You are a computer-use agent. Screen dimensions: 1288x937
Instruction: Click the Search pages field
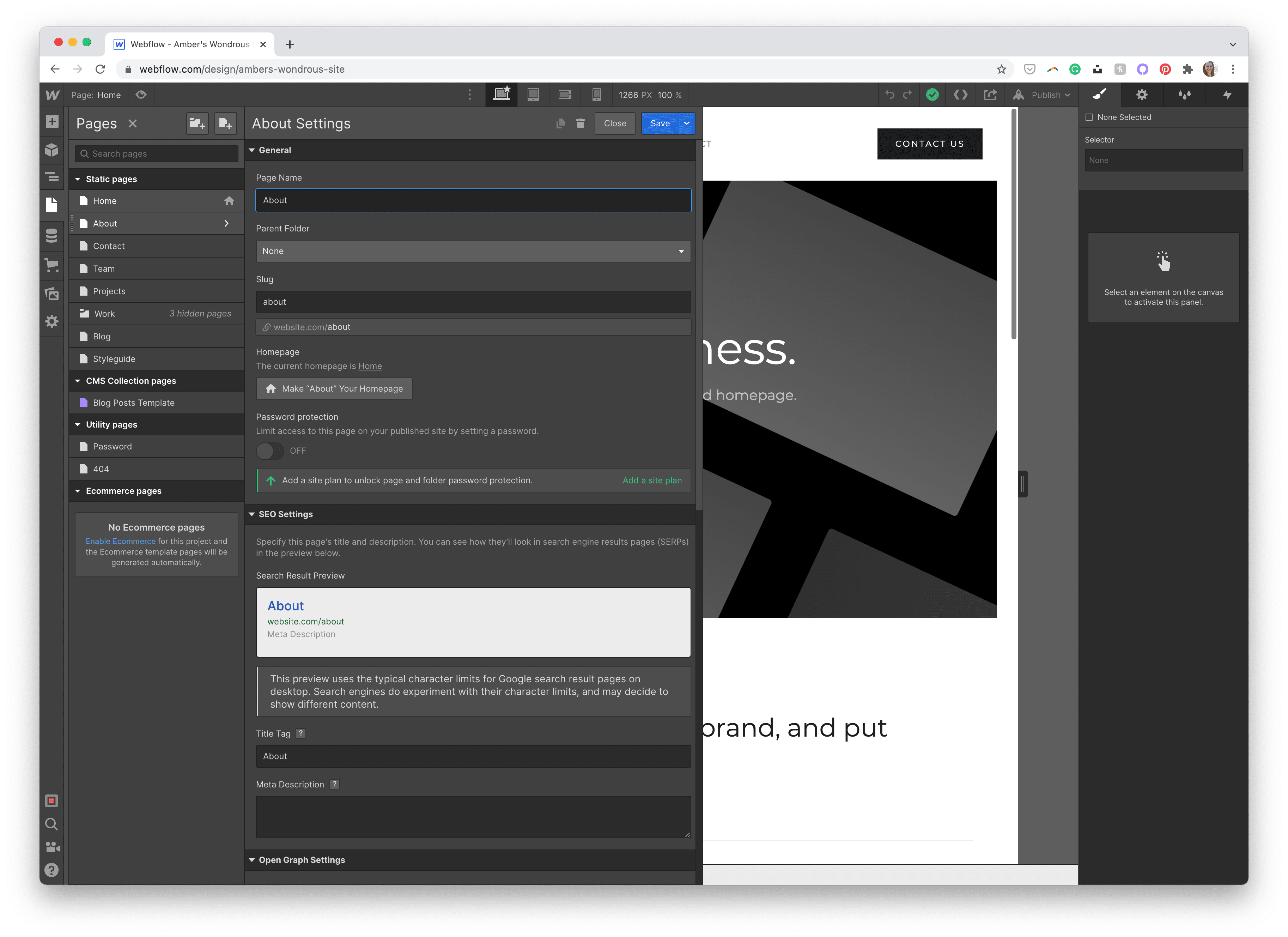pos(156,153)
